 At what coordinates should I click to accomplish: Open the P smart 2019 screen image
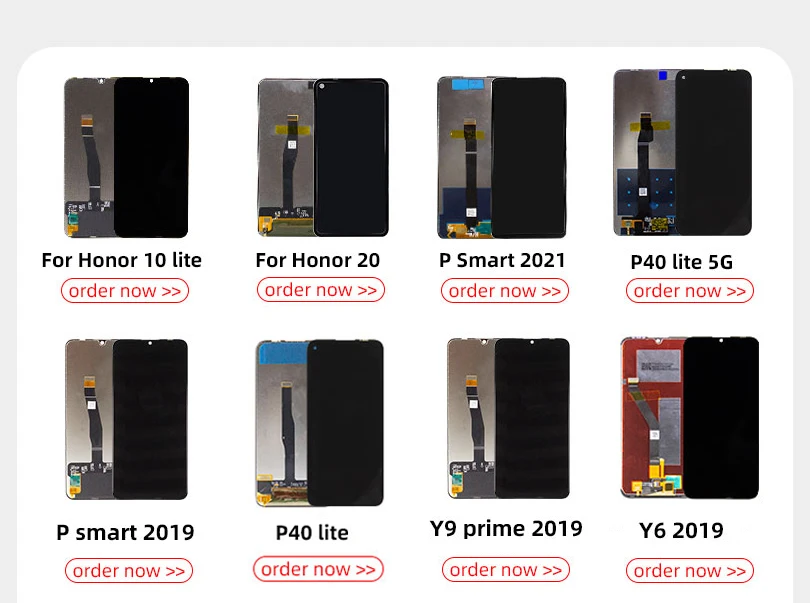click(126, 419)
